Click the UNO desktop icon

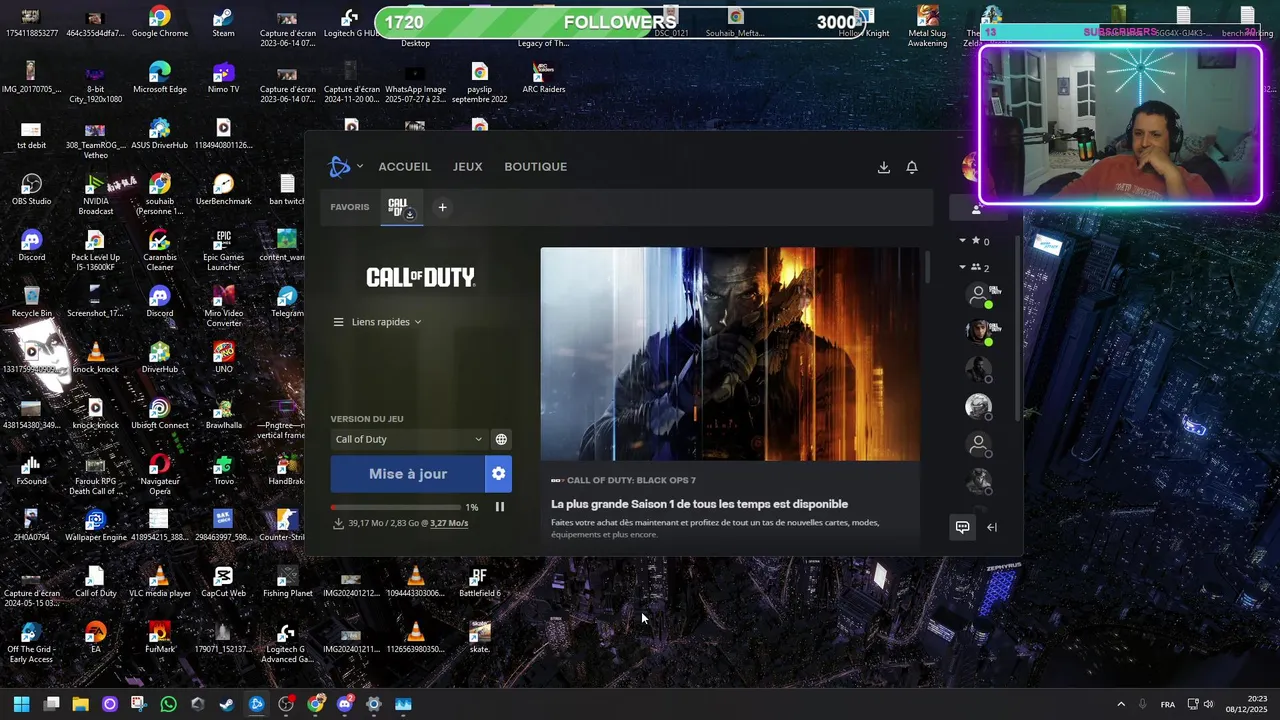point(223,358)
